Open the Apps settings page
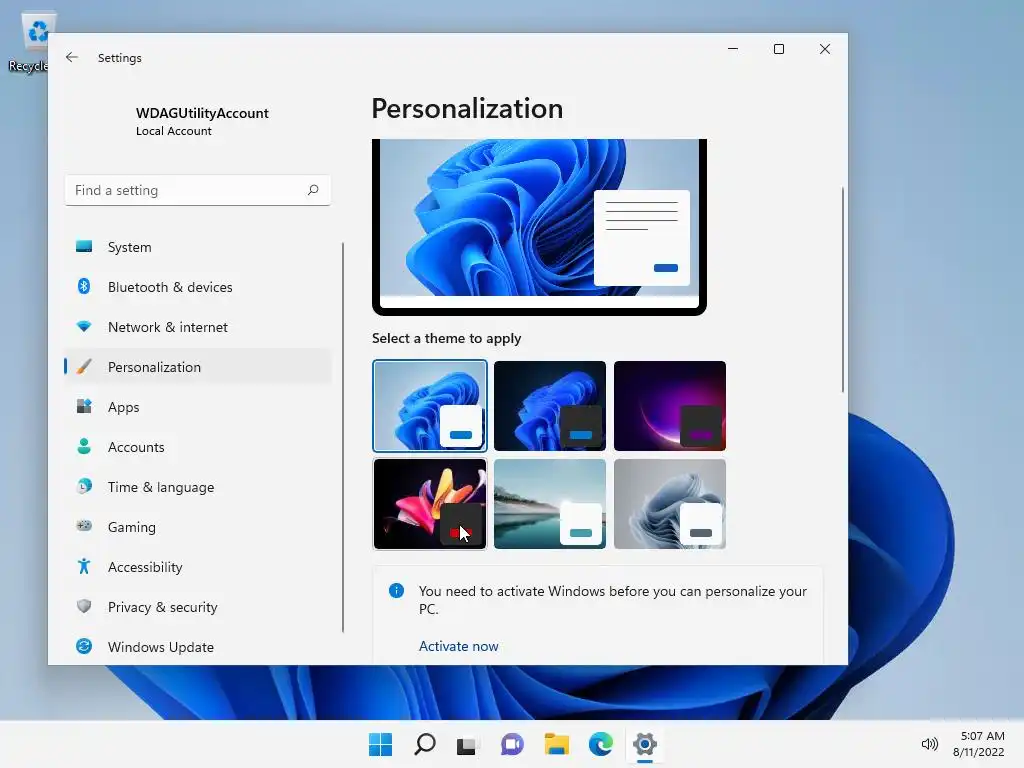Viewport: 1024px width, 768px height. [x=199, y=407]
